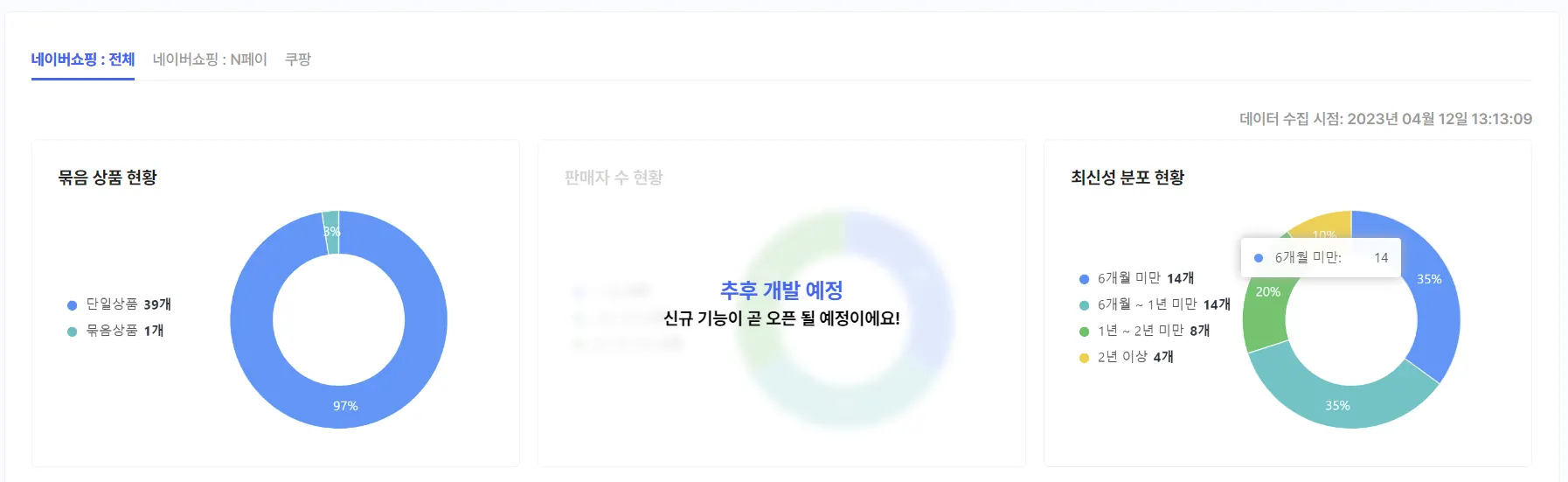Select the teal 35% freshness segment
The height and width of the screenshot is (482, 1568).
tap(1337, 404)
